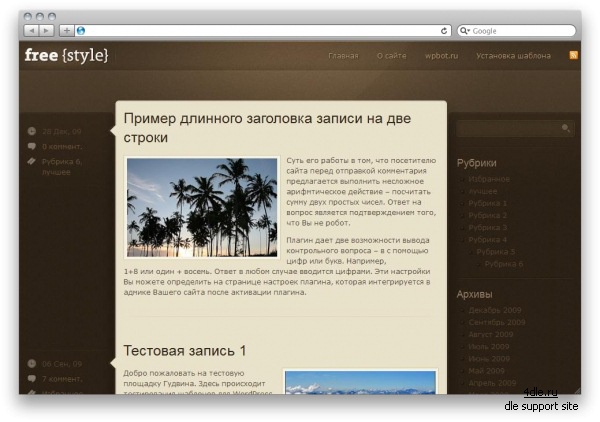
Task: Open the Тестовая запись 1 post title
Action: click(185, 350)
